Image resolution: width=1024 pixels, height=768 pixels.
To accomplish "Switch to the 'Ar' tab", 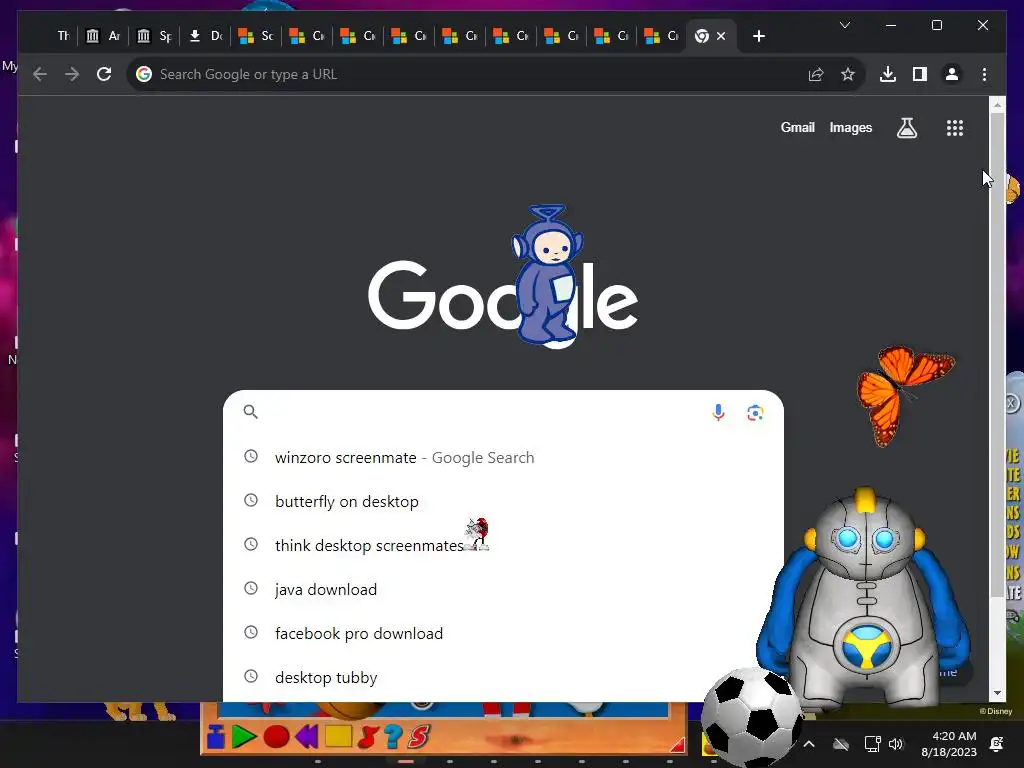I will [103, 36].
